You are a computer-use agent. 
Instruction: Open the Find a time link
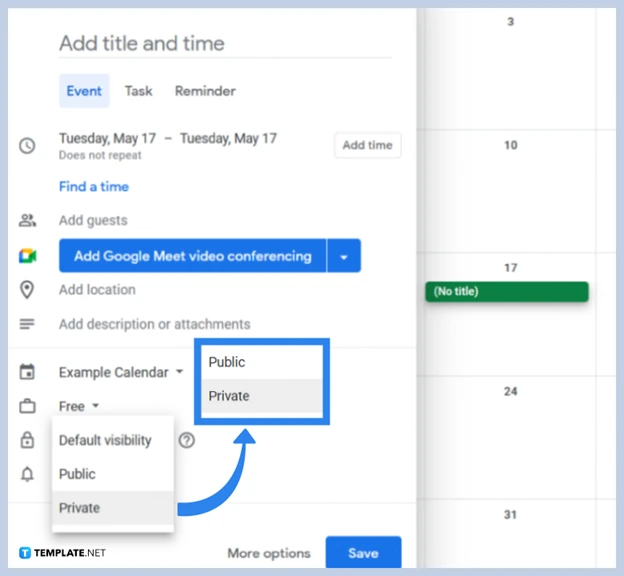[x=94, y=186]
